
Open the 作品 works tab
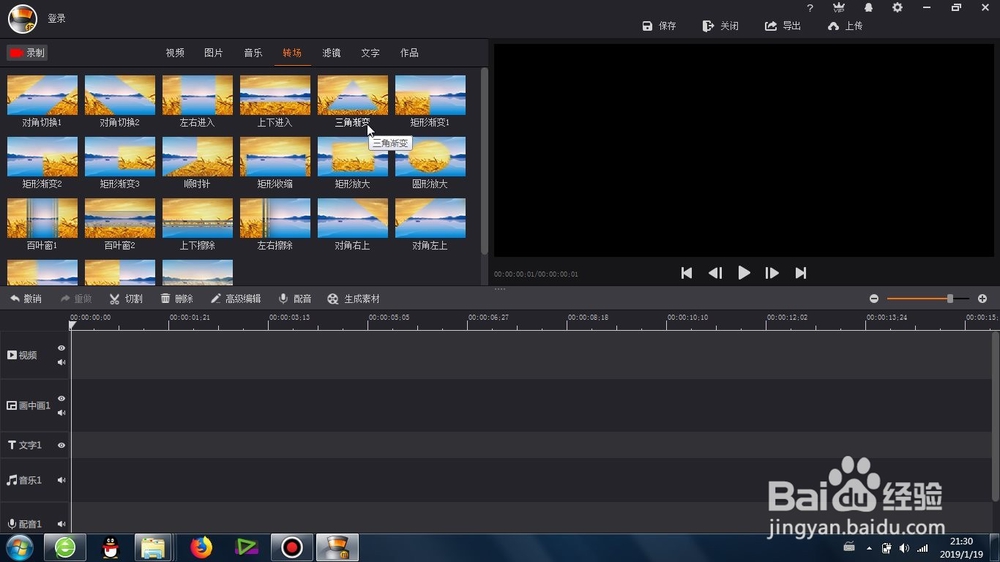[409, 53]
